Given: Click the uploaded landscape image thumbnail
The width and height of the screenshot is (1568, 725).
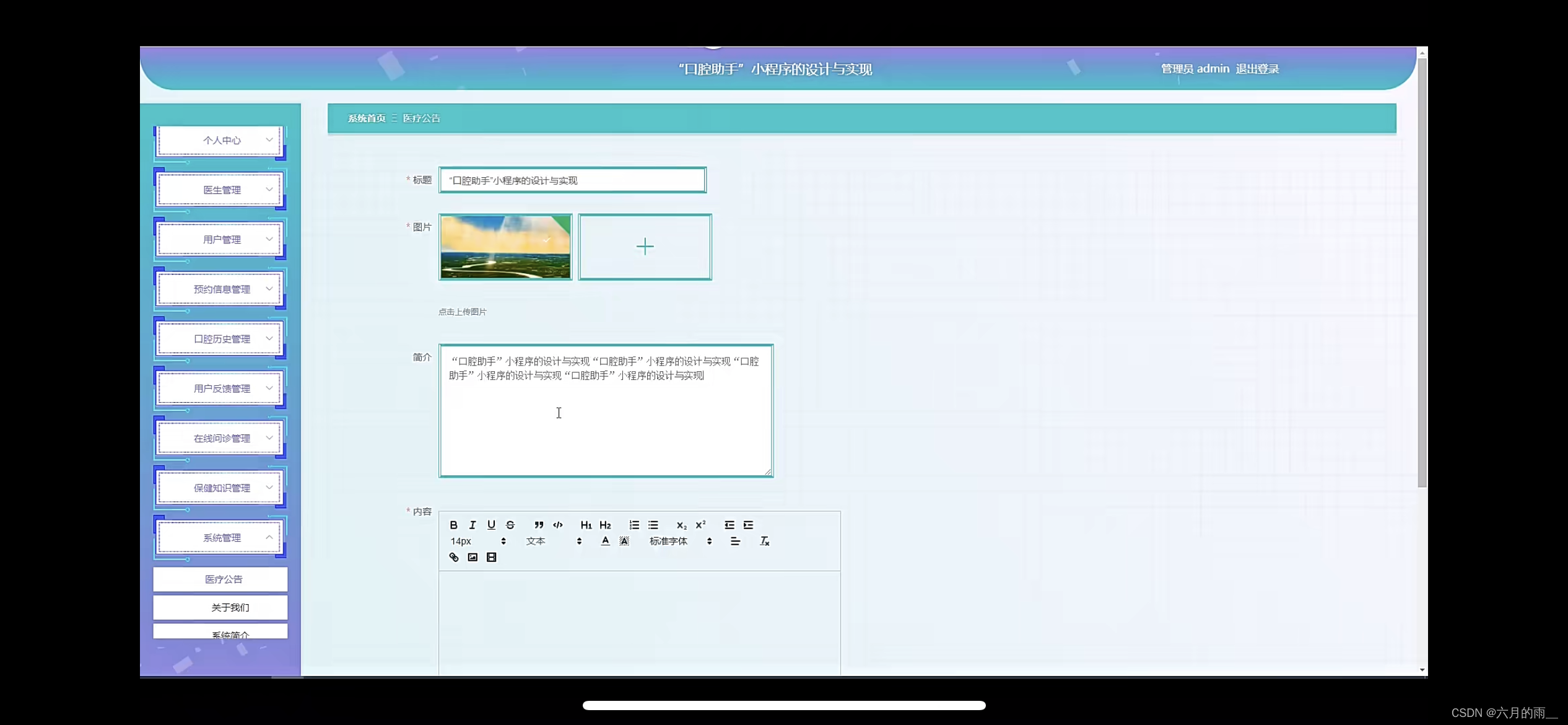Looking at the screenshot, I should pos(505,247).
